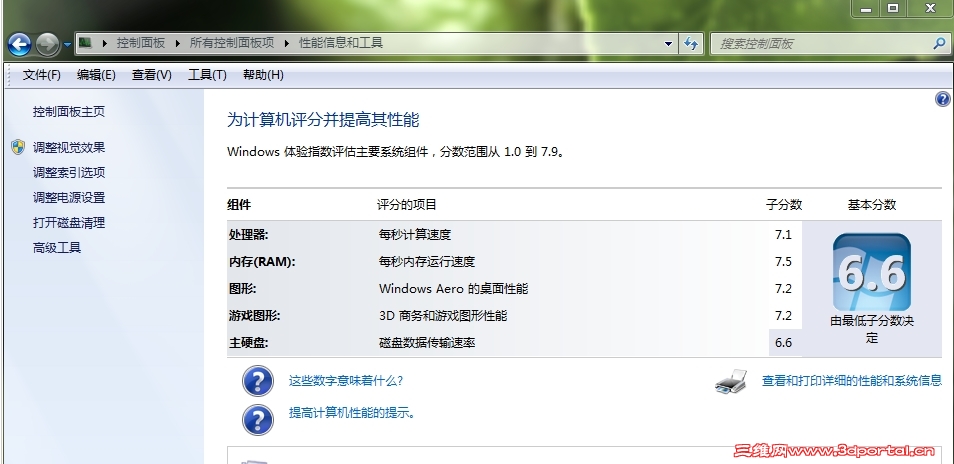954x464 pixels.
Task: Close the window
Action: point(930,9)
